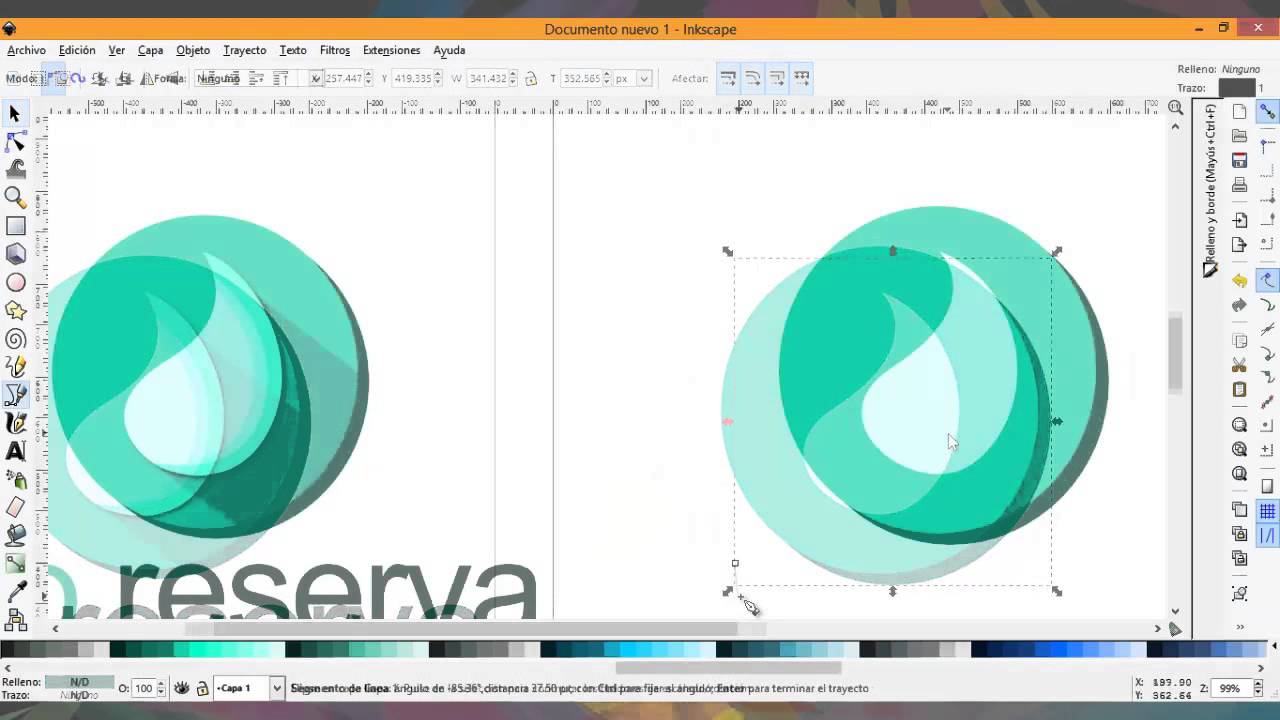Select the 3D box tool
Viewport: 1280px width, 720px height.
pyautogui.click(x=15, y=255)
